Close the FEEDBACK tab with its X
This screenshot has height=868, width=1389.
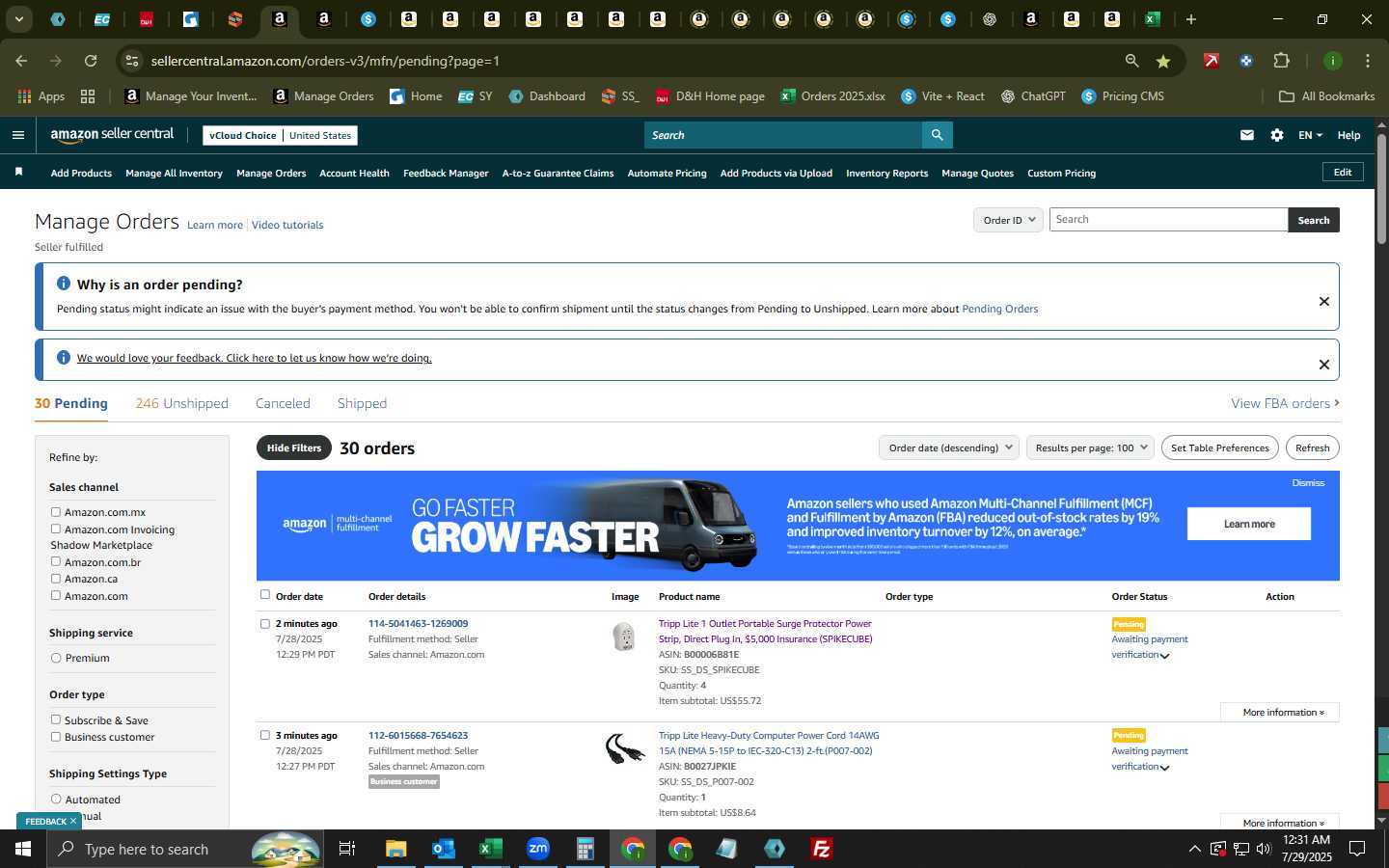click(x=73, y=822)
